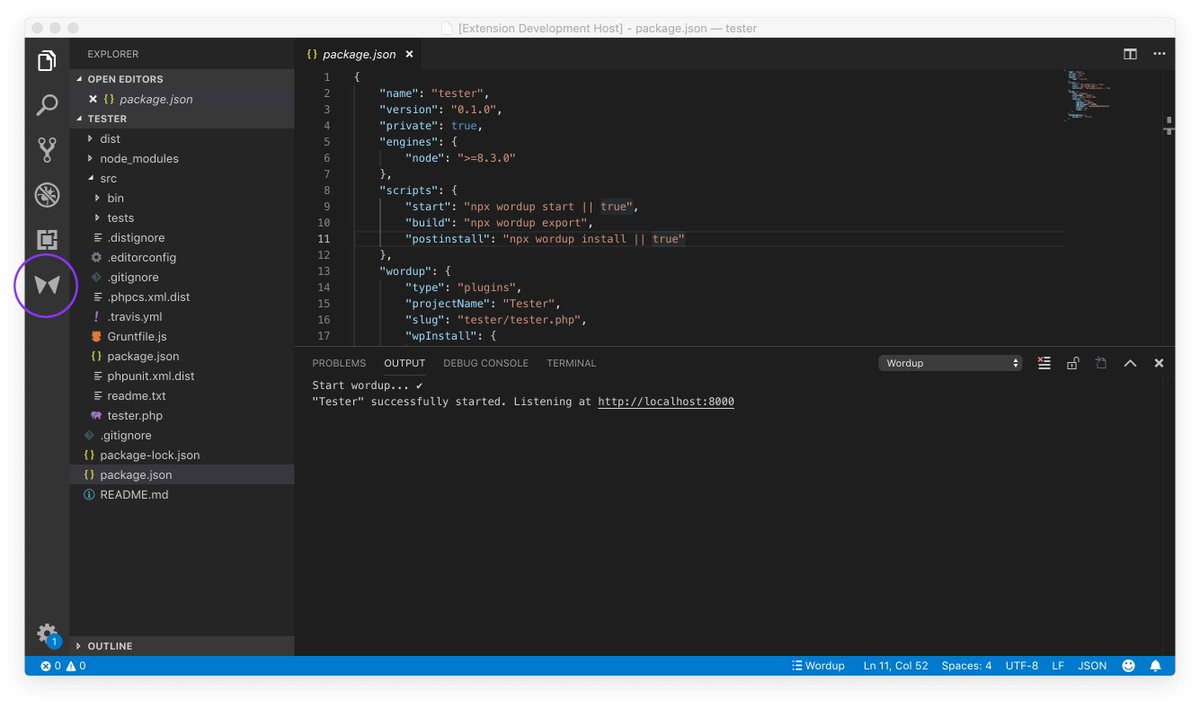Open .editorconfig file
The image size is (1200, 708).
tap(141, 257)
